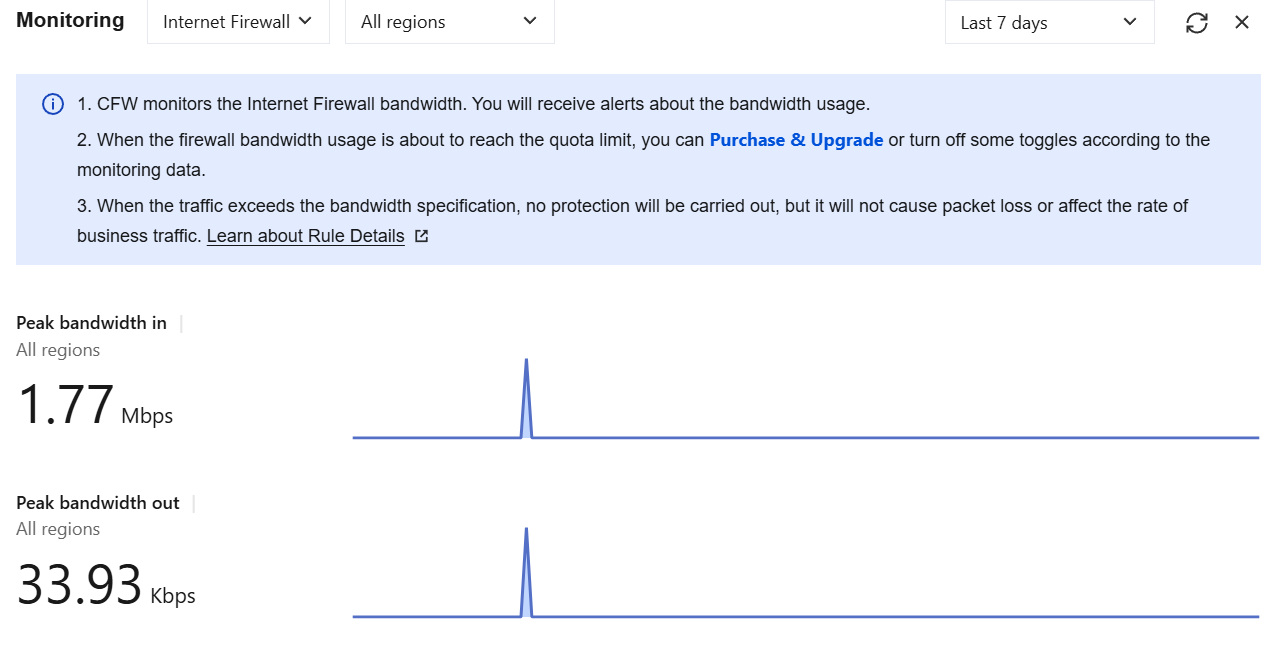This screenshot has height=660, width=1284.
Task: Expand the All regions selector
Action: pyautogui.click(x=449, y=22)
